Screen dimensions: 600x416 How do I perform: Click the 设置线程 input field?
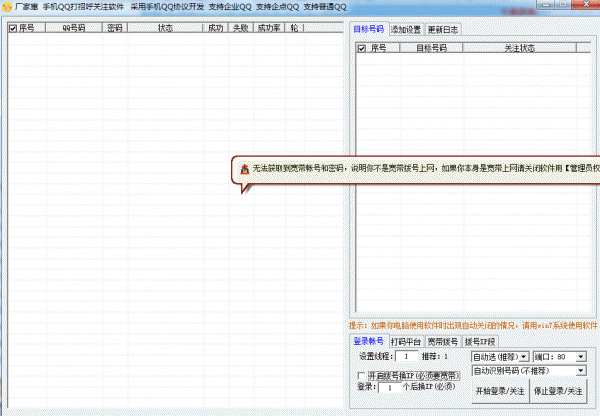[x=407, y=356]
